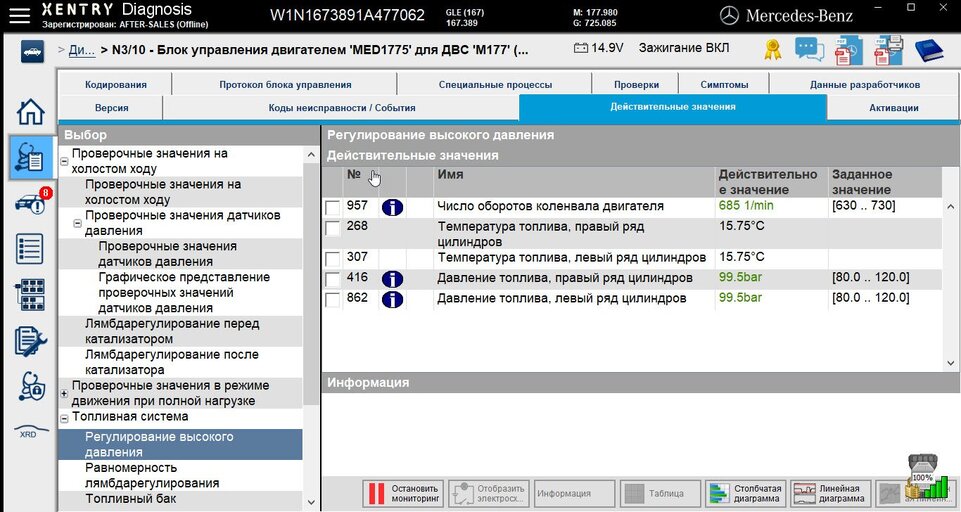The height and width of the screenshot is (512, 961).
Task: Check the box for row 957 engine speed
Action: coord(333,207)
